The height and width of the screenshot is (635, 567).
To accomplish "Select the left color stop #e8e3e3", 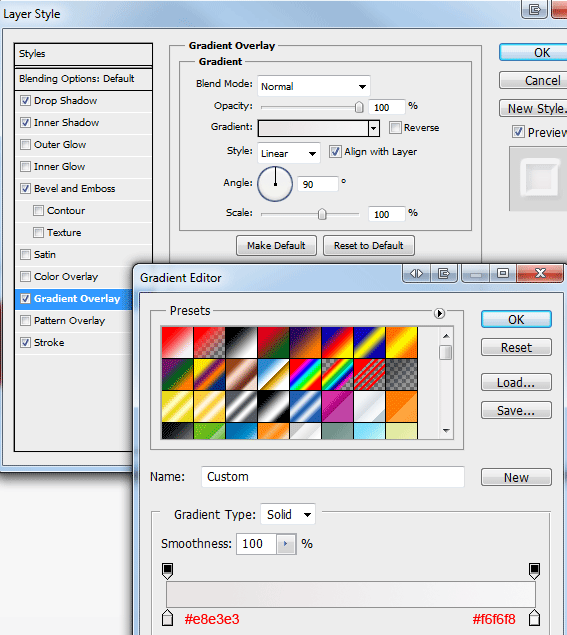I will [x=167, y=618].
